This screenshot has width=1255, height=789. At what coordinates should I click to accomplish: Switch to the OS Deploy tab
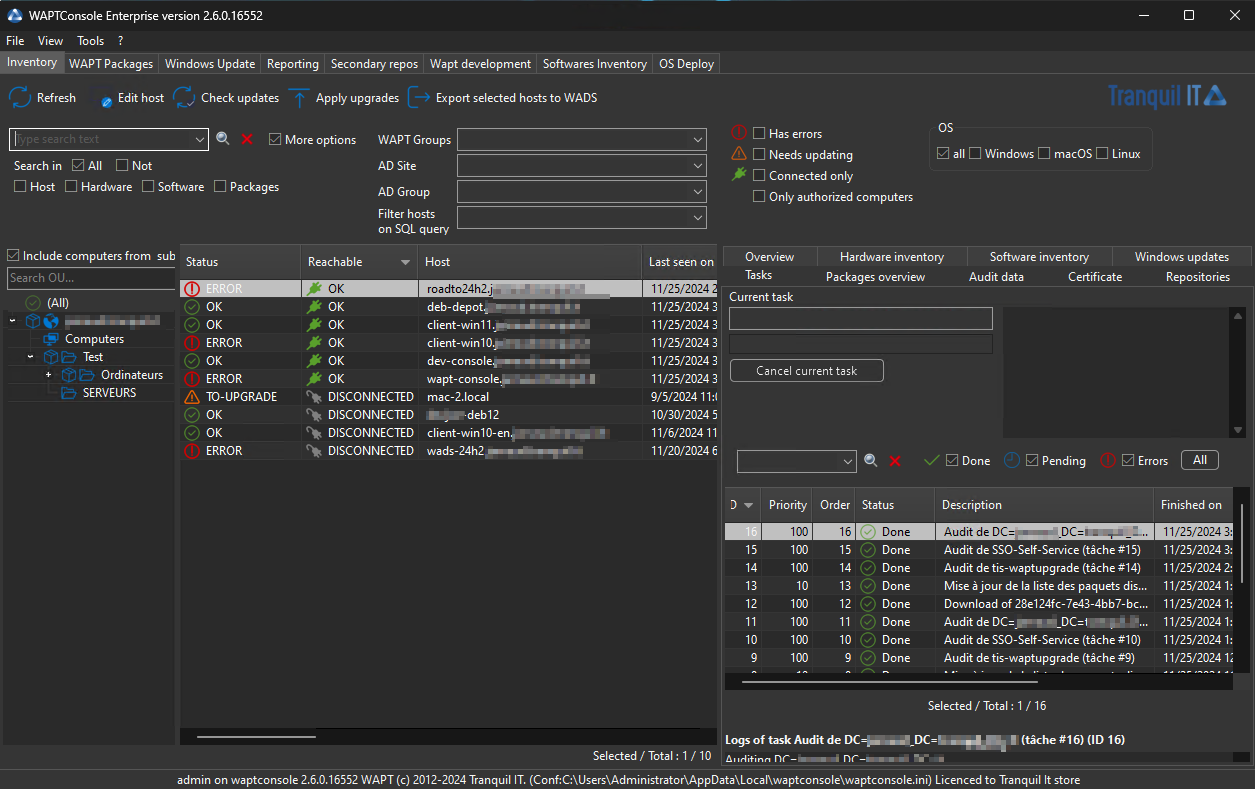click(x=686, y=64)
